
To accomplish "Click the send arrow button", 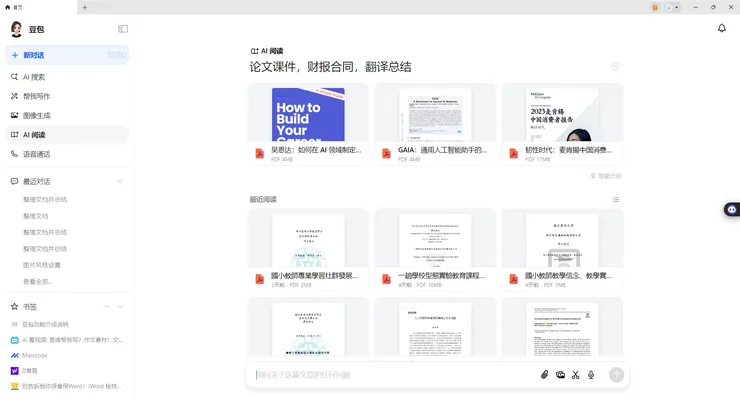I will coord(616,375).
